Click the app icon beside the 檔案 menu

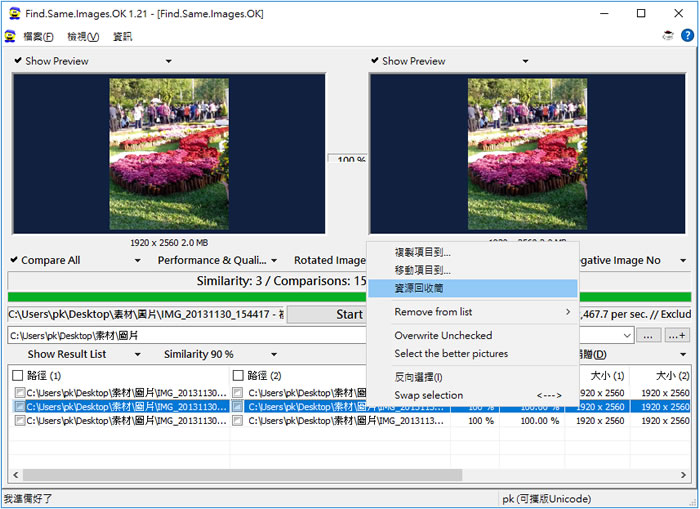click(x=10, y=37)
